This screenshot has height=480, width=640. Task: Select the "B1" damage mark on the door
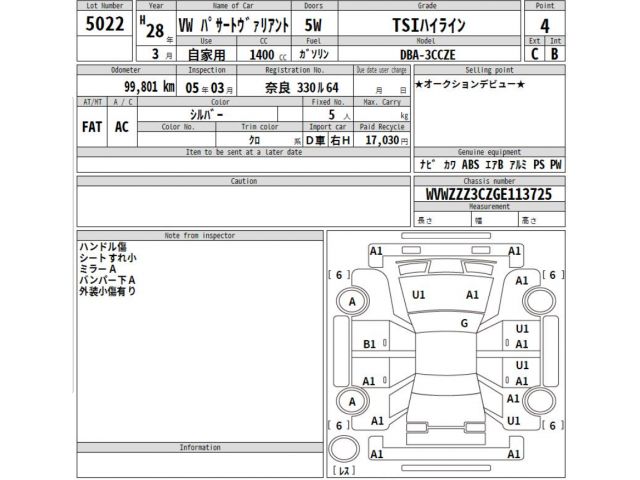[x=369, y=344]
